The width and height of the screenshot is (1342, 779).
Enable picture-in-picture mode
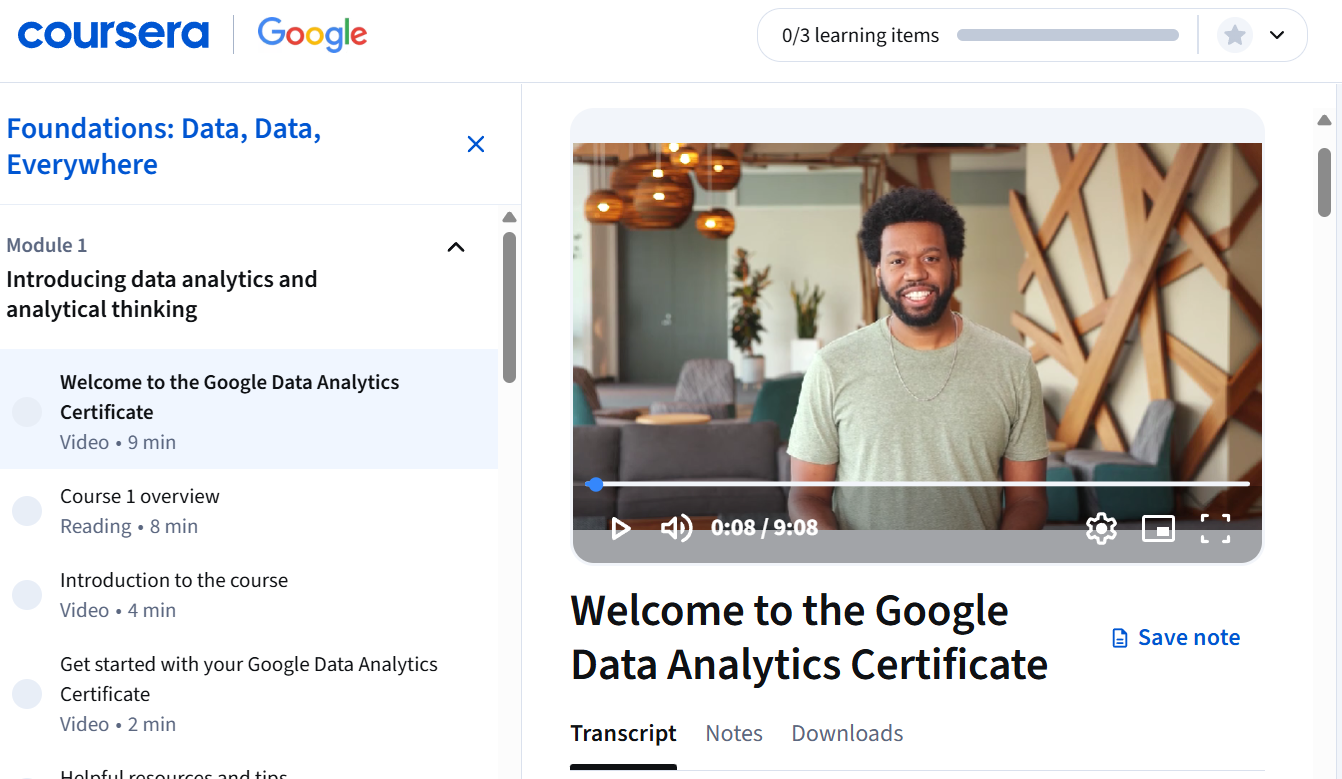[1158, 528]
